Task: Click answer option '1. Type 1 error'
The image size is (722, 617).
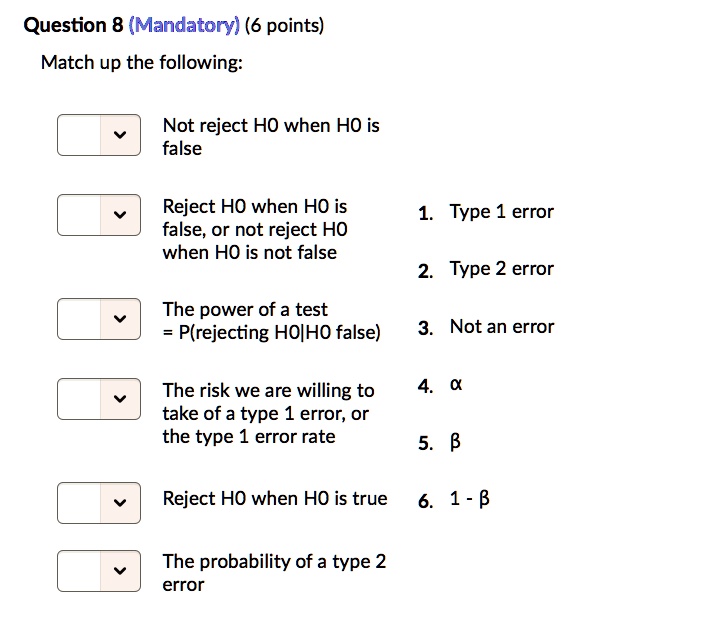Action: (486, 212)
